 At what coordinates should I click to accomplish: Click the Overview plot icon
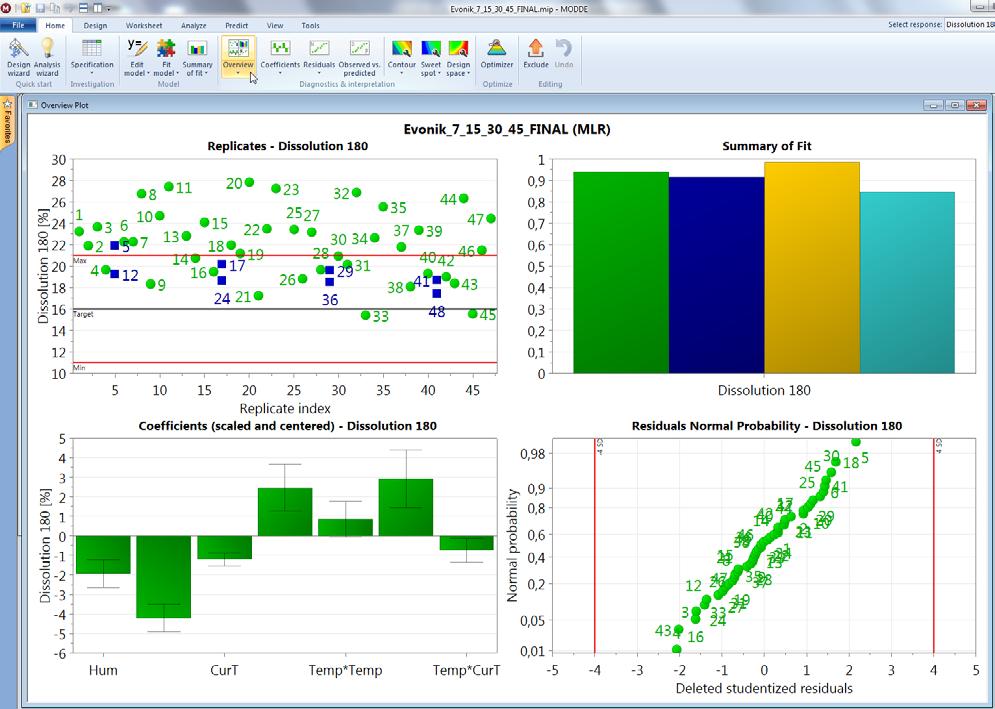click(238, 48)
